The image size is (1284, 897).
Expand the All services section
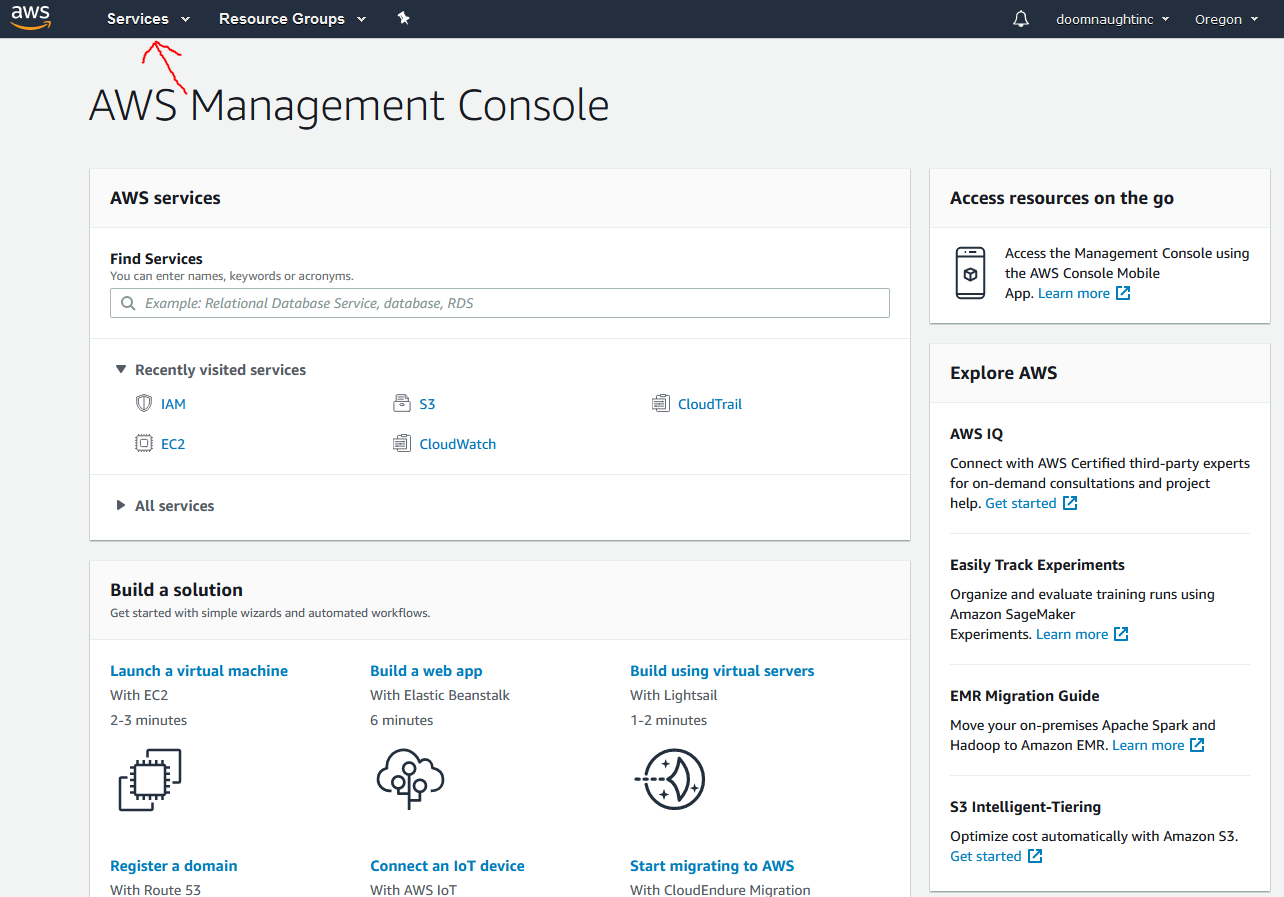[165, 506]
